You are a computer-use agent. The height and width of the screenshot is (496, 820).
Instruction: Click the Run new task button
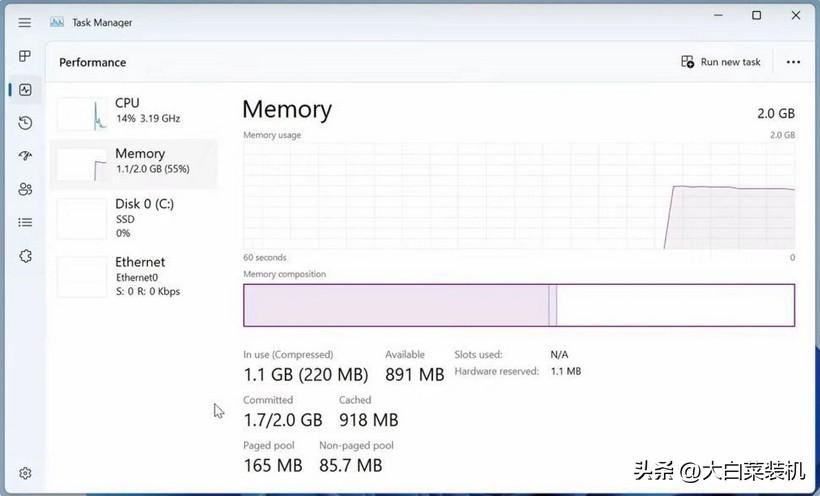[721, 62]
